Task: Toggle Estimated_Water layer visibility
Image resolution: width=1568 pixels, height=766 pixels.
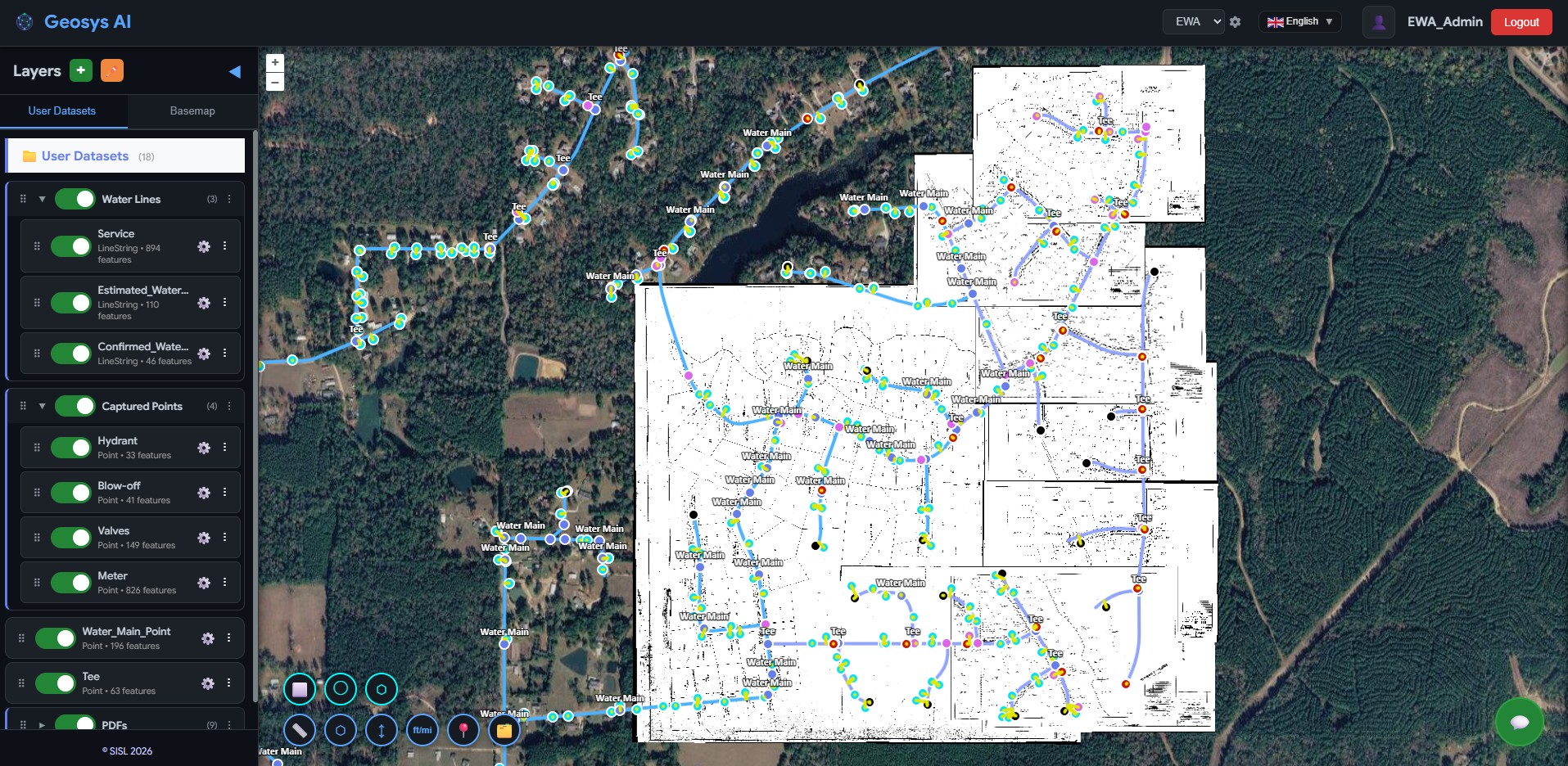Action: point(71,303)
